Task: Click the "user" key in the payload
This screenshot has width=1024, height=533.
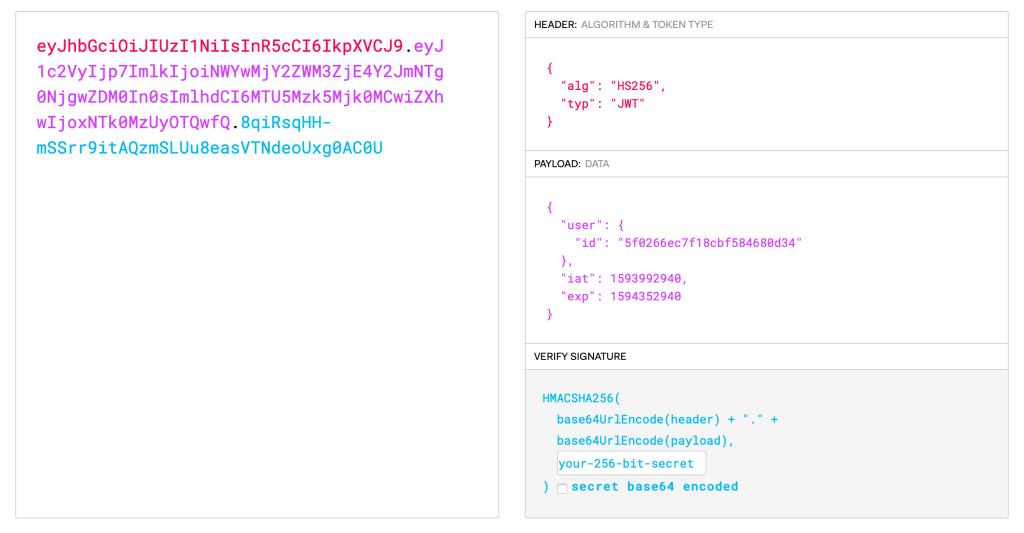Action: 580,225
